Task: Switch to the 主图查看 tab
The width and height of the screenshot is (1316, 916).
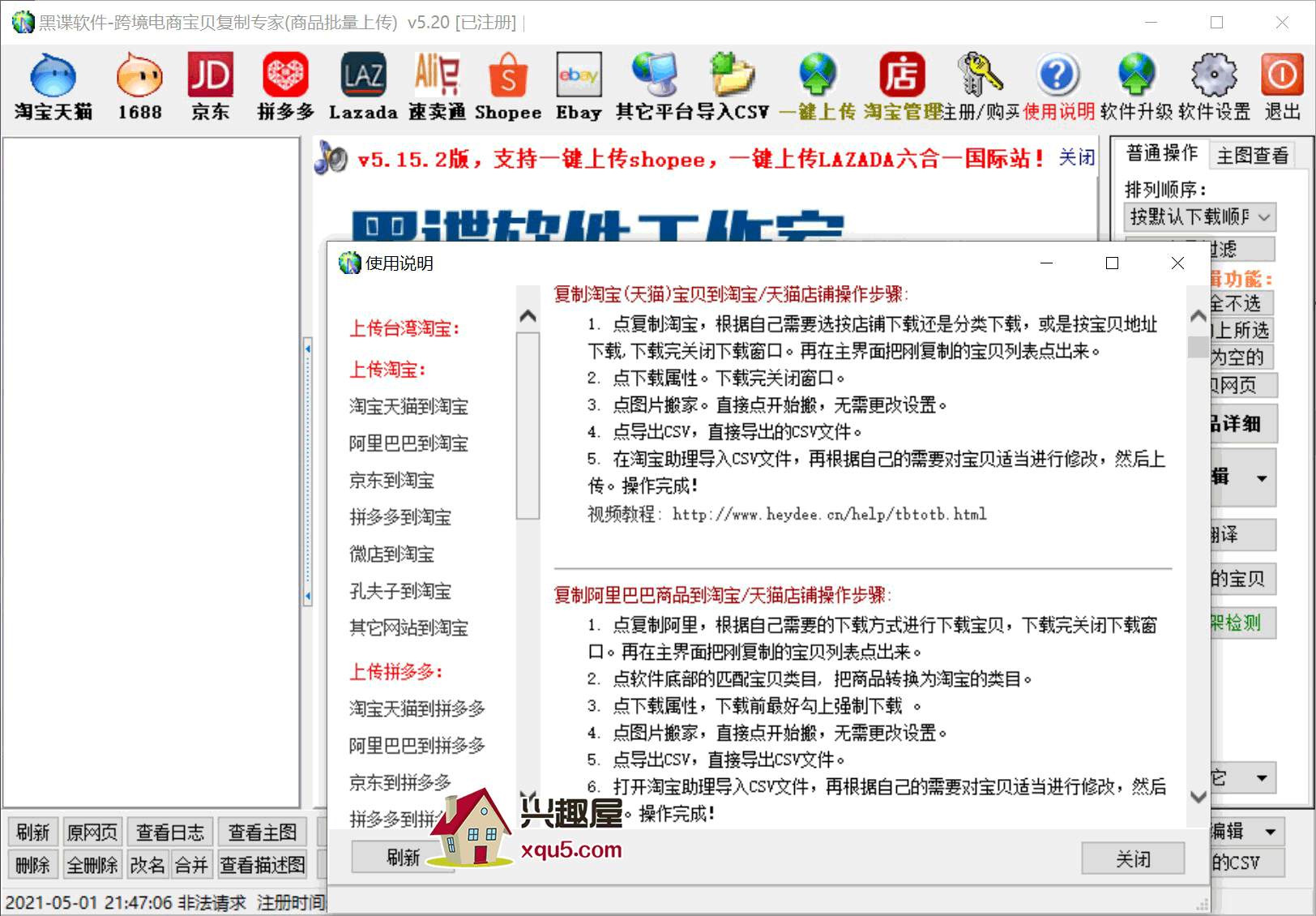Action: pos(1253,155)
